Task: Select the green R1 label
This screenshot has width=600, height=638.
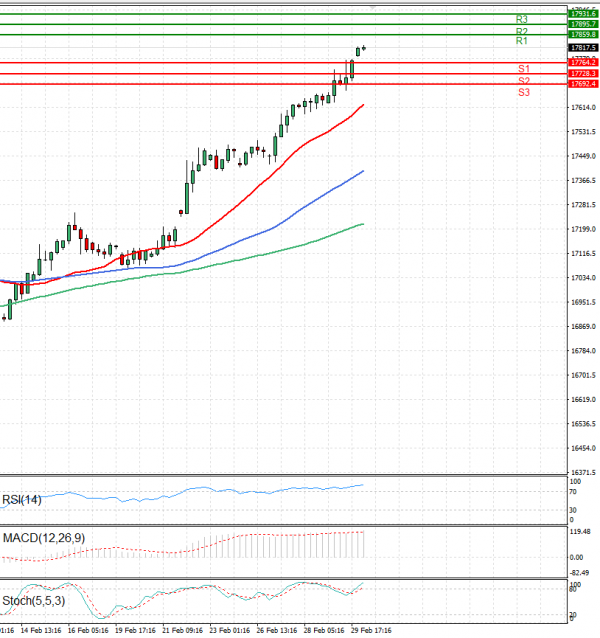Action: 521,41
